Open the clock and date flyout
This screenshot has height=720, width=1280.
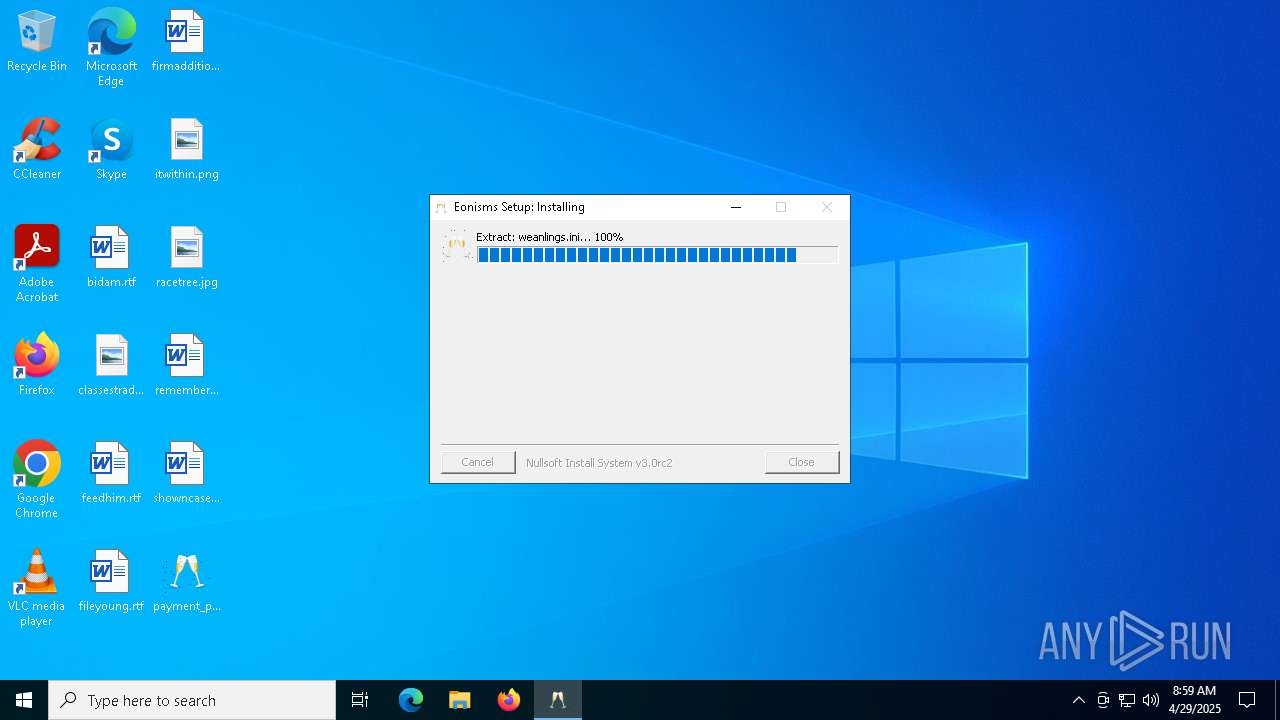(x=1194, y=700)
